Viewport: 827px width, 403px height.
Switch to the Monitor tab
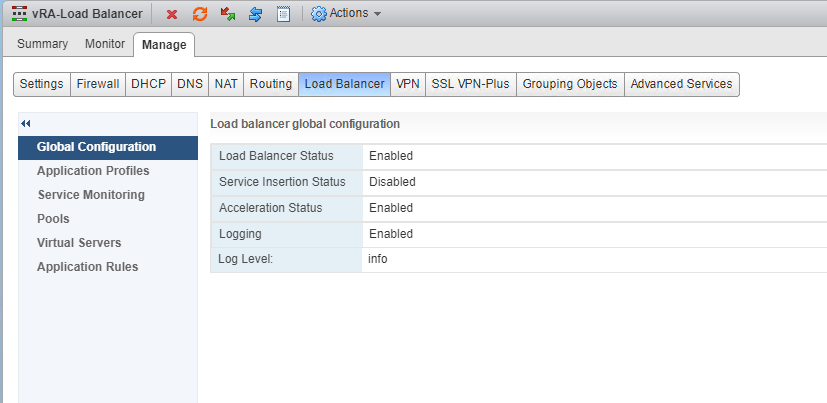pyautogui.click(x=105, y=44)
